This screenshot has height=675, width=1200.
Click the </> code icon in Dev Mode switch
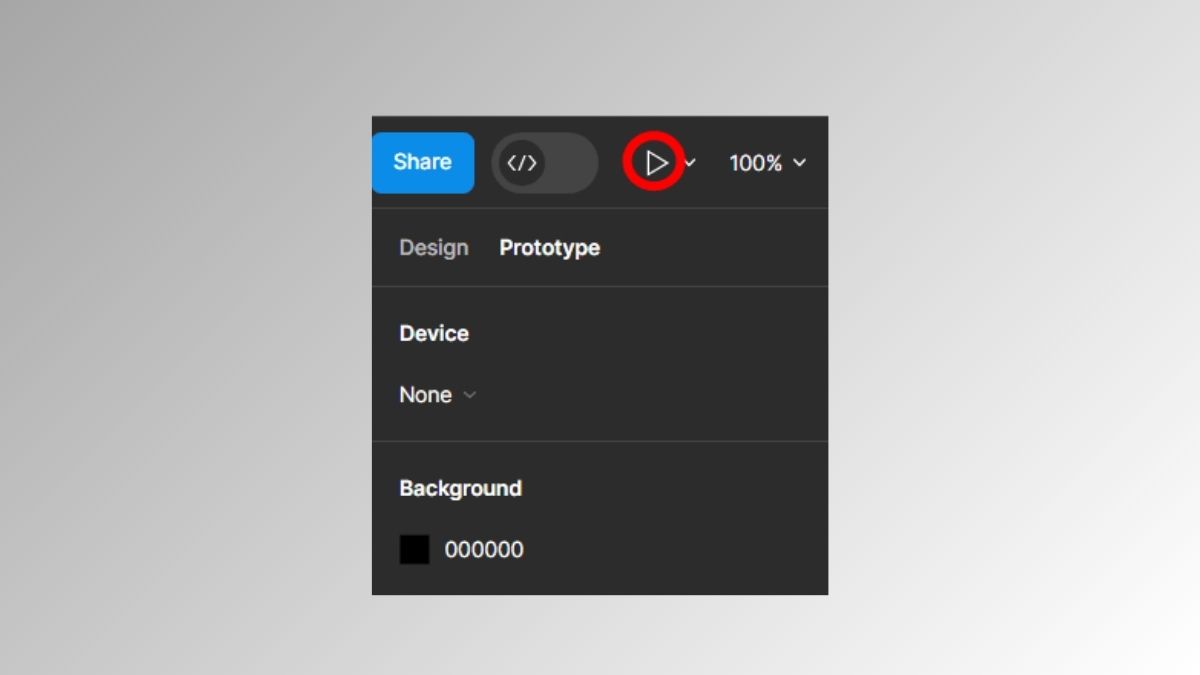(x=522, y=163)
